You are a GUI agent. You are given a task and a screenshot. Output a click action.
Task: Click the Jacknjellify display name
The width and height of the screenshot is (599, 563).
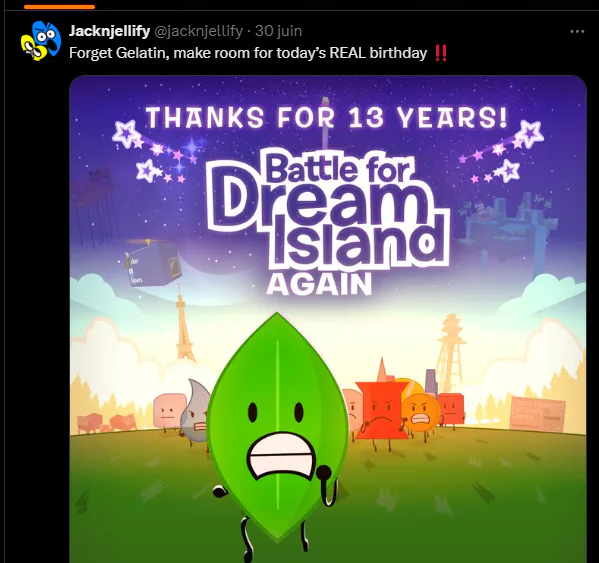[109, 31]
